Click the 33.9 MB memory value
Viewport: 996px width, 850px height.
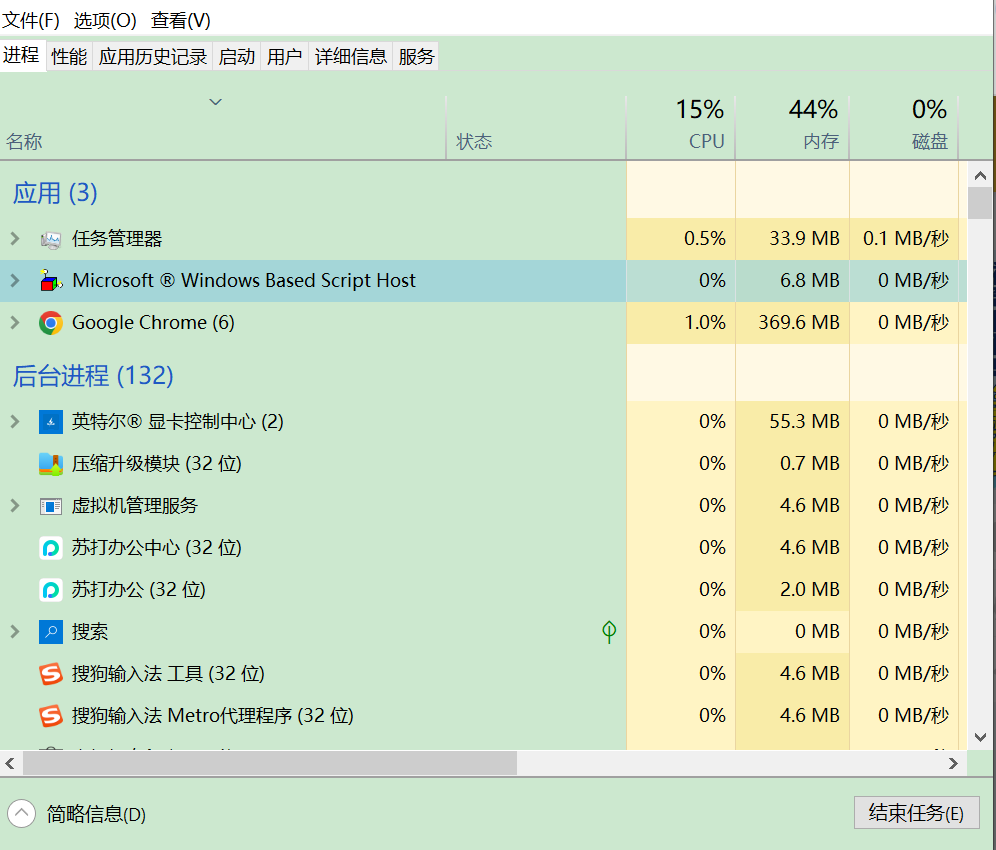click(804, 239)
